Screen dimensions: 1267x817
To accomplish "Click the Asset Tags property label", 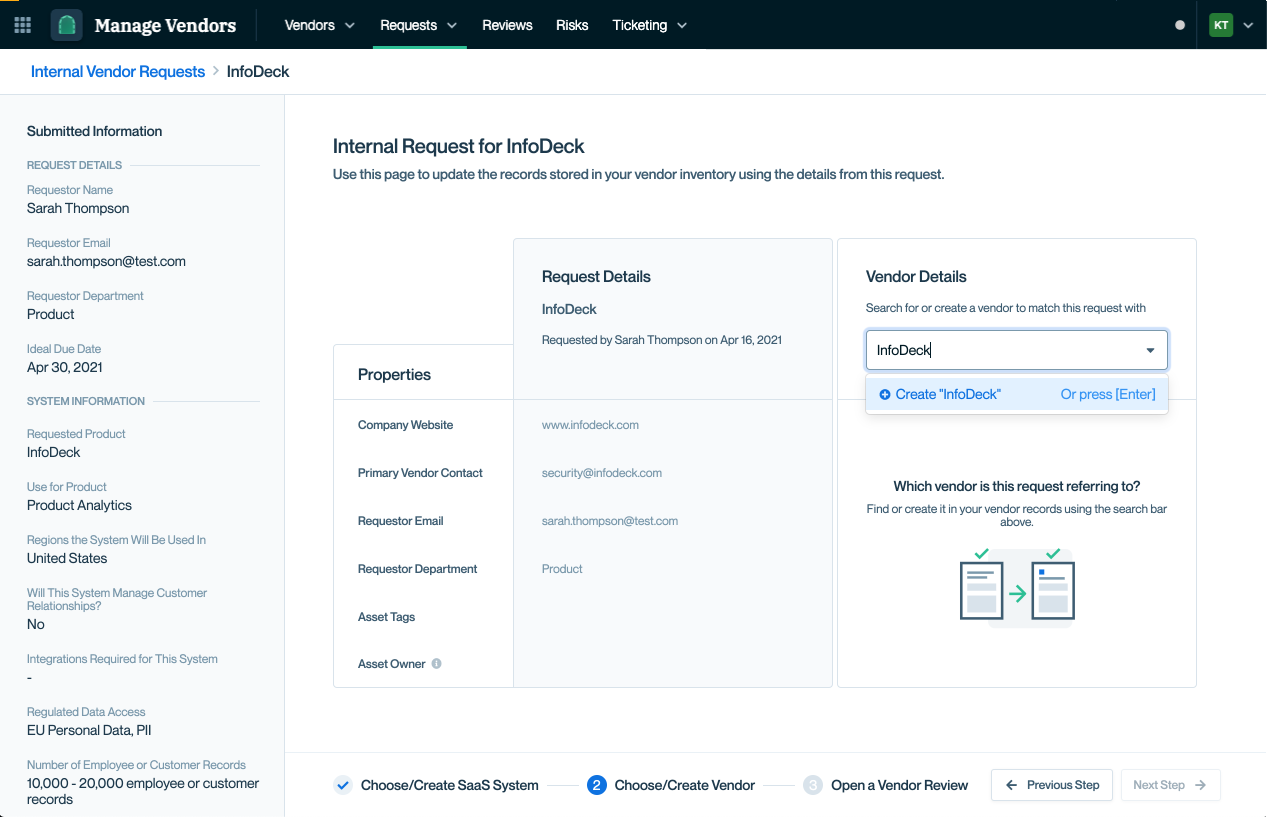I will click(x=386, y=617).
